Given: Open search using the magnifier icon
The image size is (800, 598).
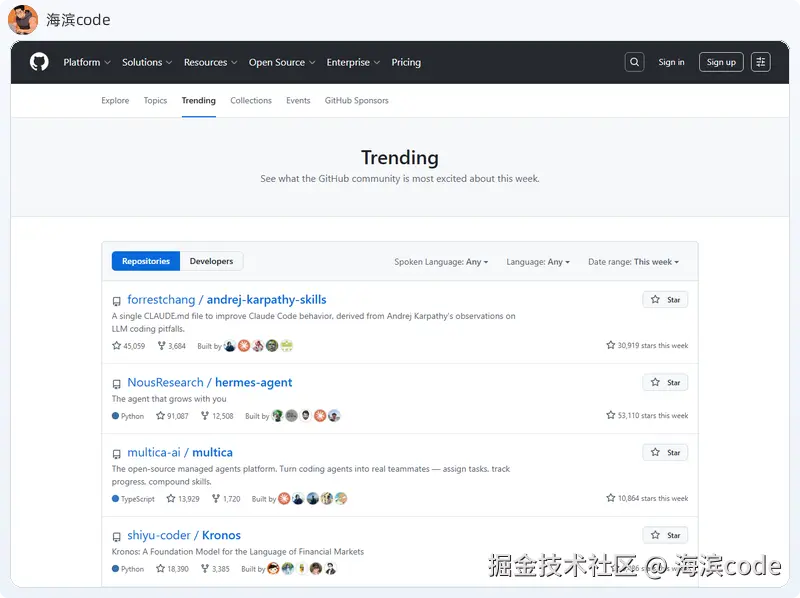Looking at the screenshot, I should pos(634,62).
